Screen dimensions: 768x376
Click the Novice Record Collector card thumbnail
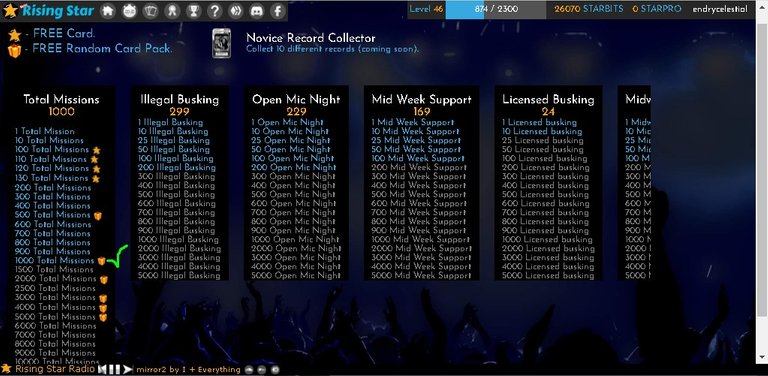pos(221,43)
